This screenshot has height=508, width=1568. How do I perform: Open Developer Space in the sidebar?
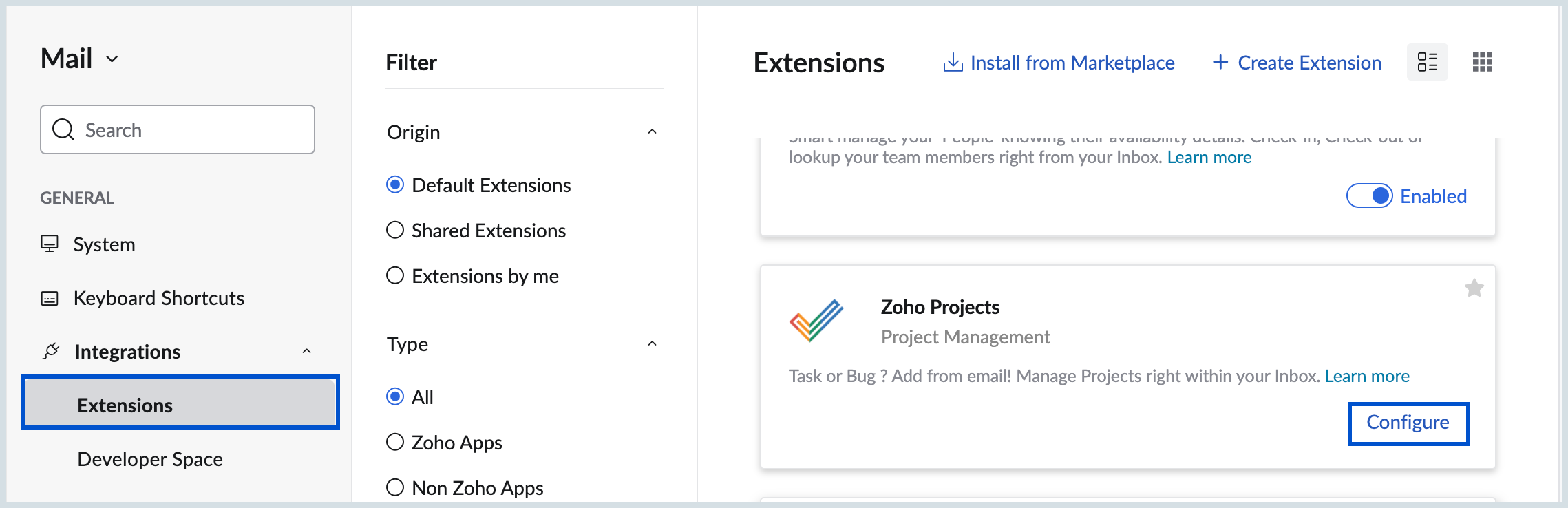pyautogui.click(x=150, y=459)
